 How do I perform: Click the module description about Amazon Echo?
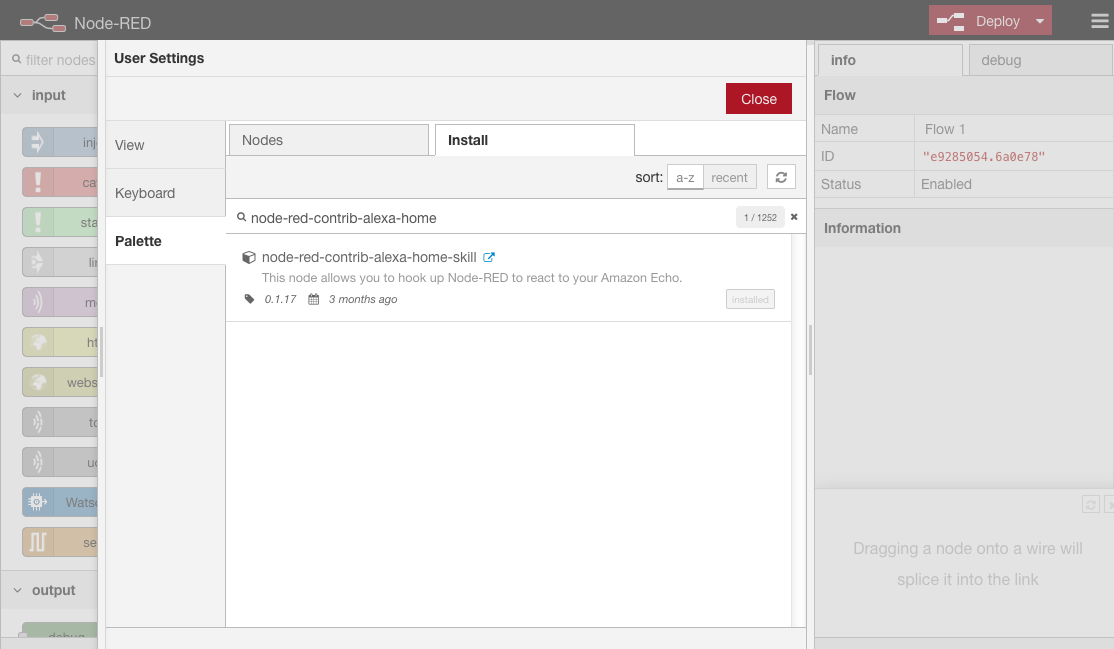(472, 278)
